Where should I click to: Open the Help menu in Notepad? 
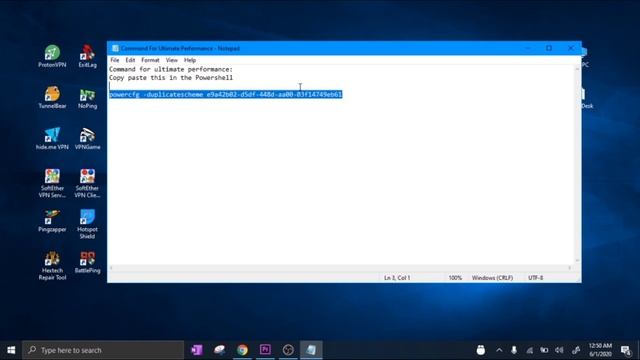pos(190,60)
